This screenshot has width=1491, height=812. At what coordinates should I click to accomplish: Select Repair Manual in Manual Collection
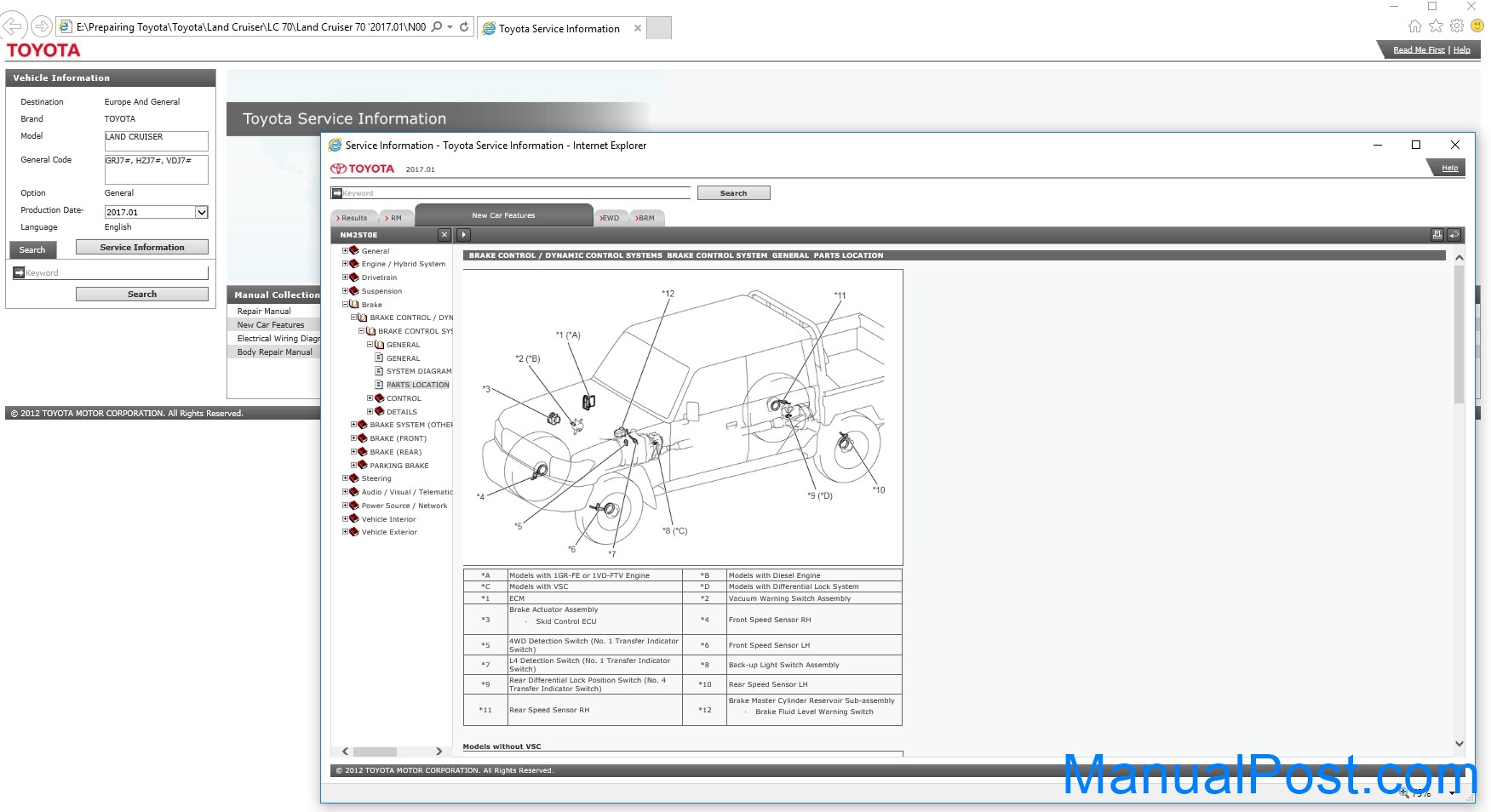(x=264, y=312)
